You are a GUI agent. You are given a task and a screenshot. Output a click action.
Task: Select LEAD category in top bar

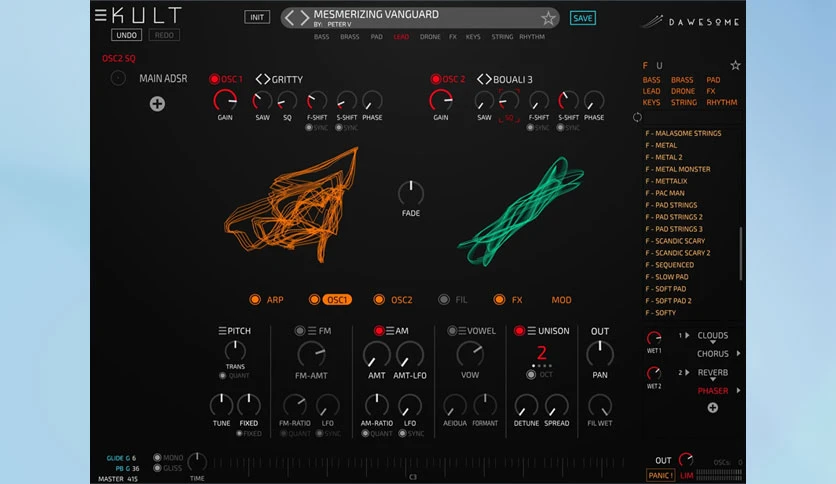[x=401, y=37]
